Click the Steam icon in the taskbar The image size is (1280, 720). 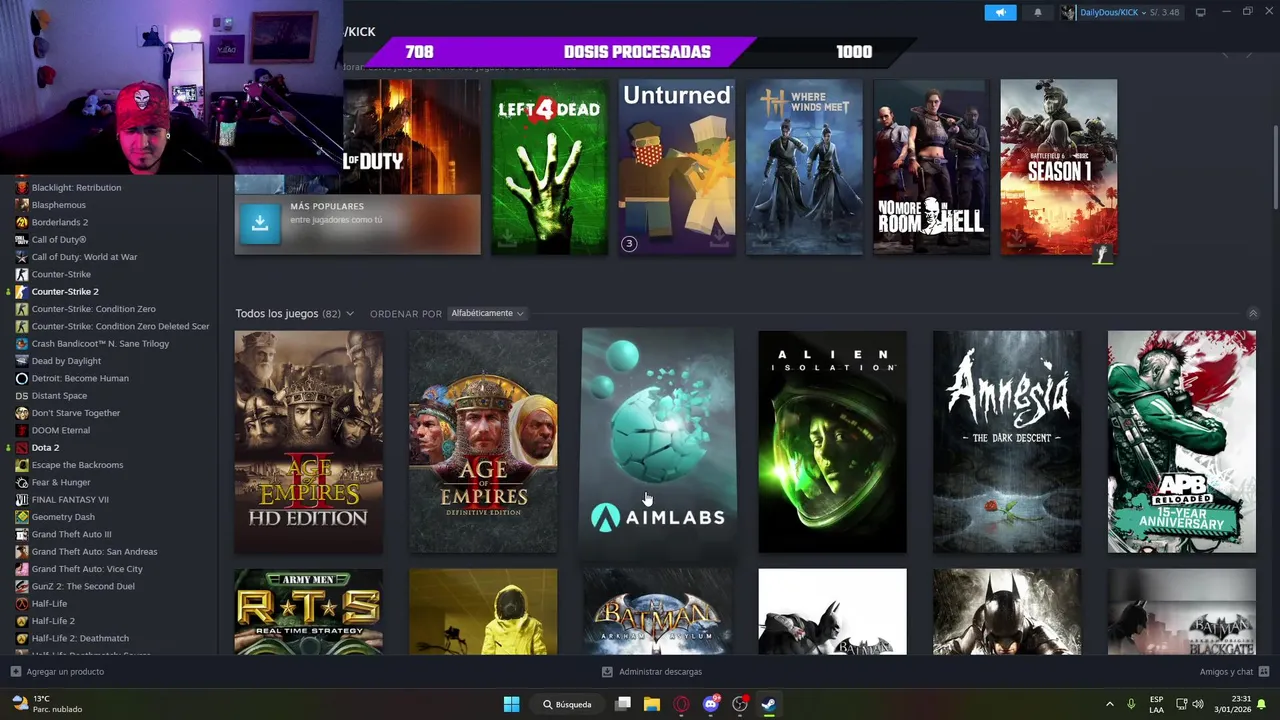click(768, 704)
